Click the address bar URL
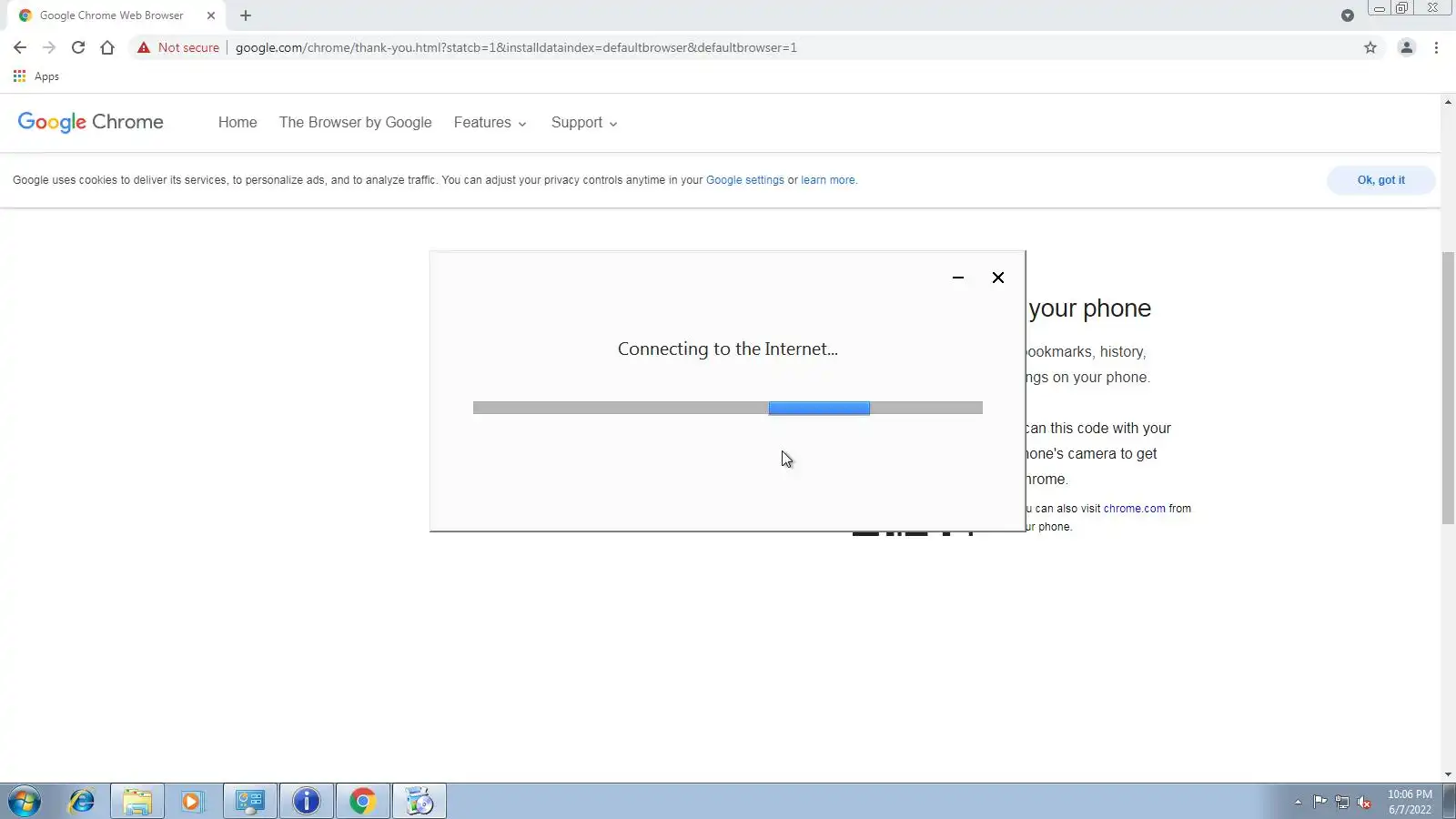Image resolution: width=1456 pixels, height=819 pixels. [516, 47]
